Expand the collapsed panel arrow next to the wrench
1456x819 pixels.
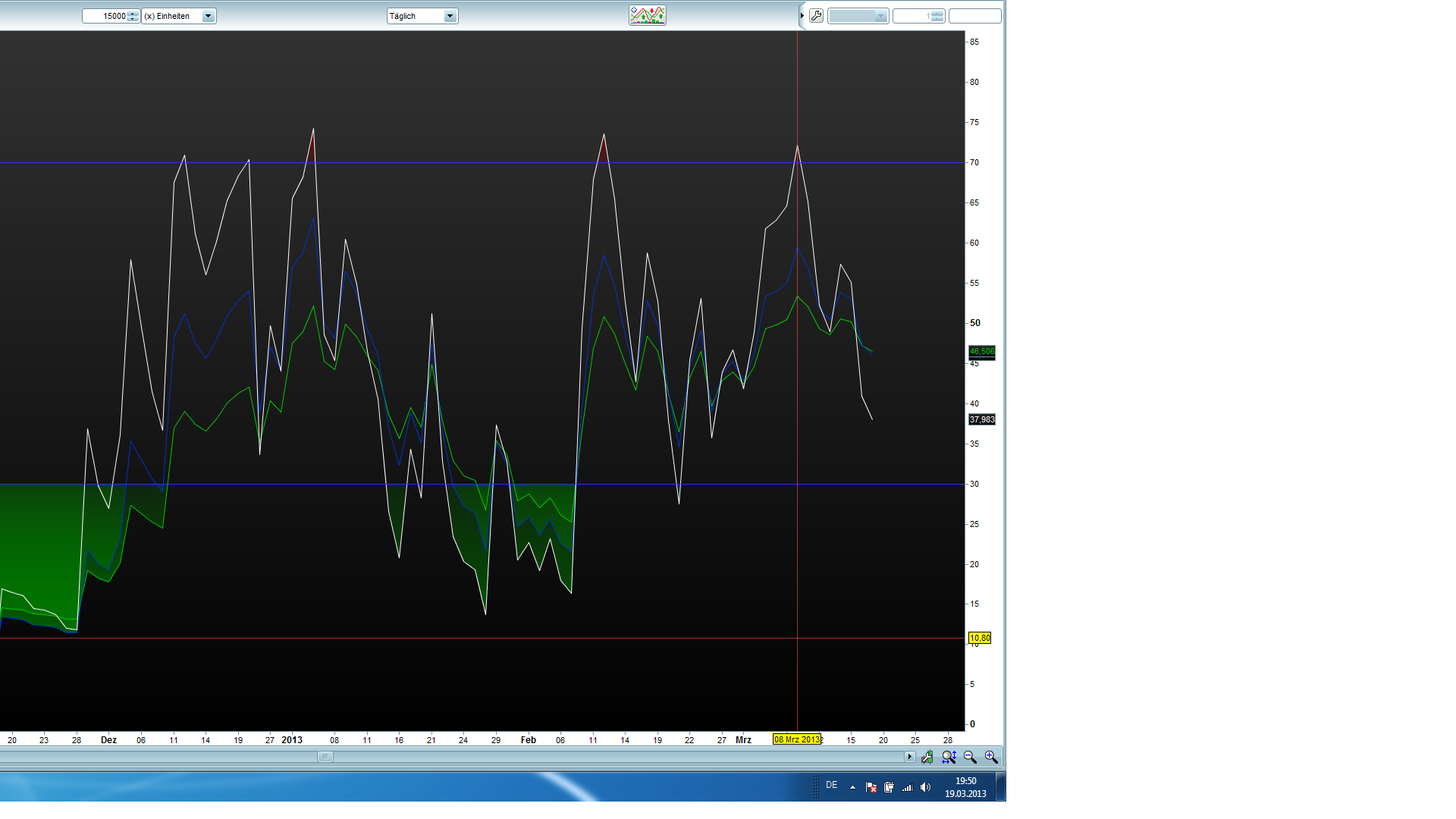(802, 16)
